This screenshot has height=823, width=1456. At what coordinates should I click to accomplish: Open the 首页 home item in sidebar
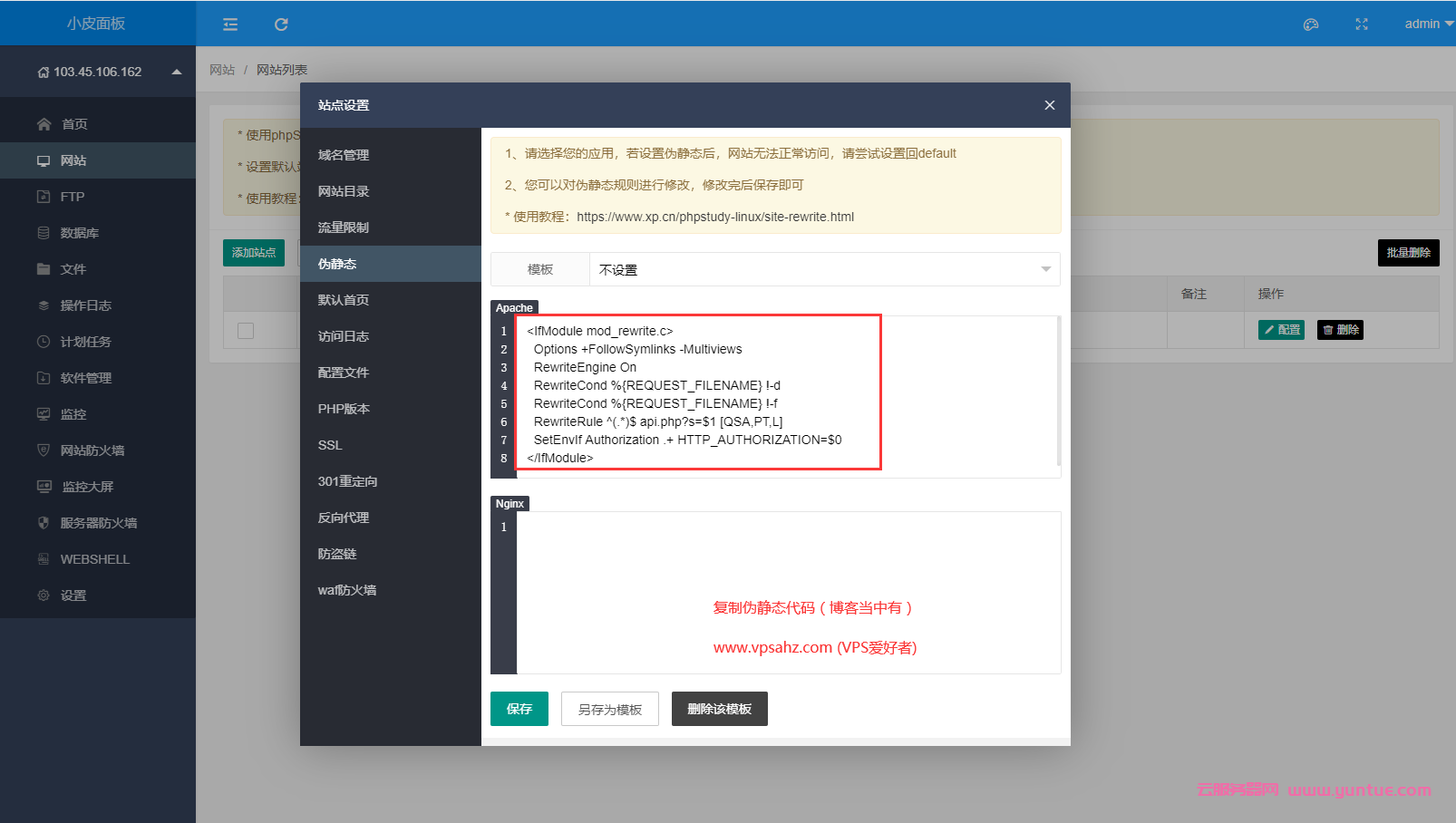[74, 124]
